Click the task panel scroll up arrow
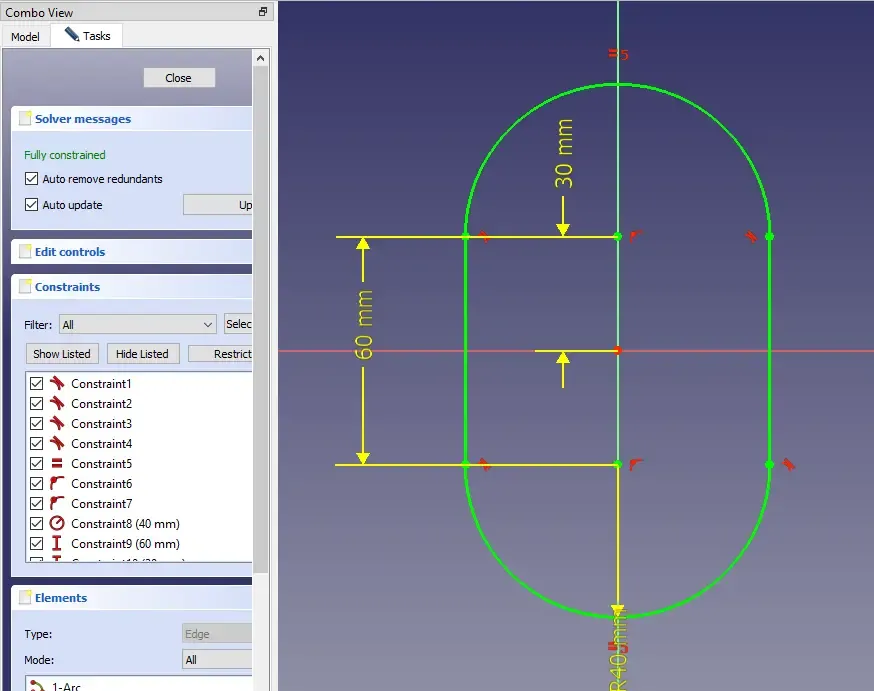This screenshot has width=874, height=691. pyautogui.click(x=260, y=58)
